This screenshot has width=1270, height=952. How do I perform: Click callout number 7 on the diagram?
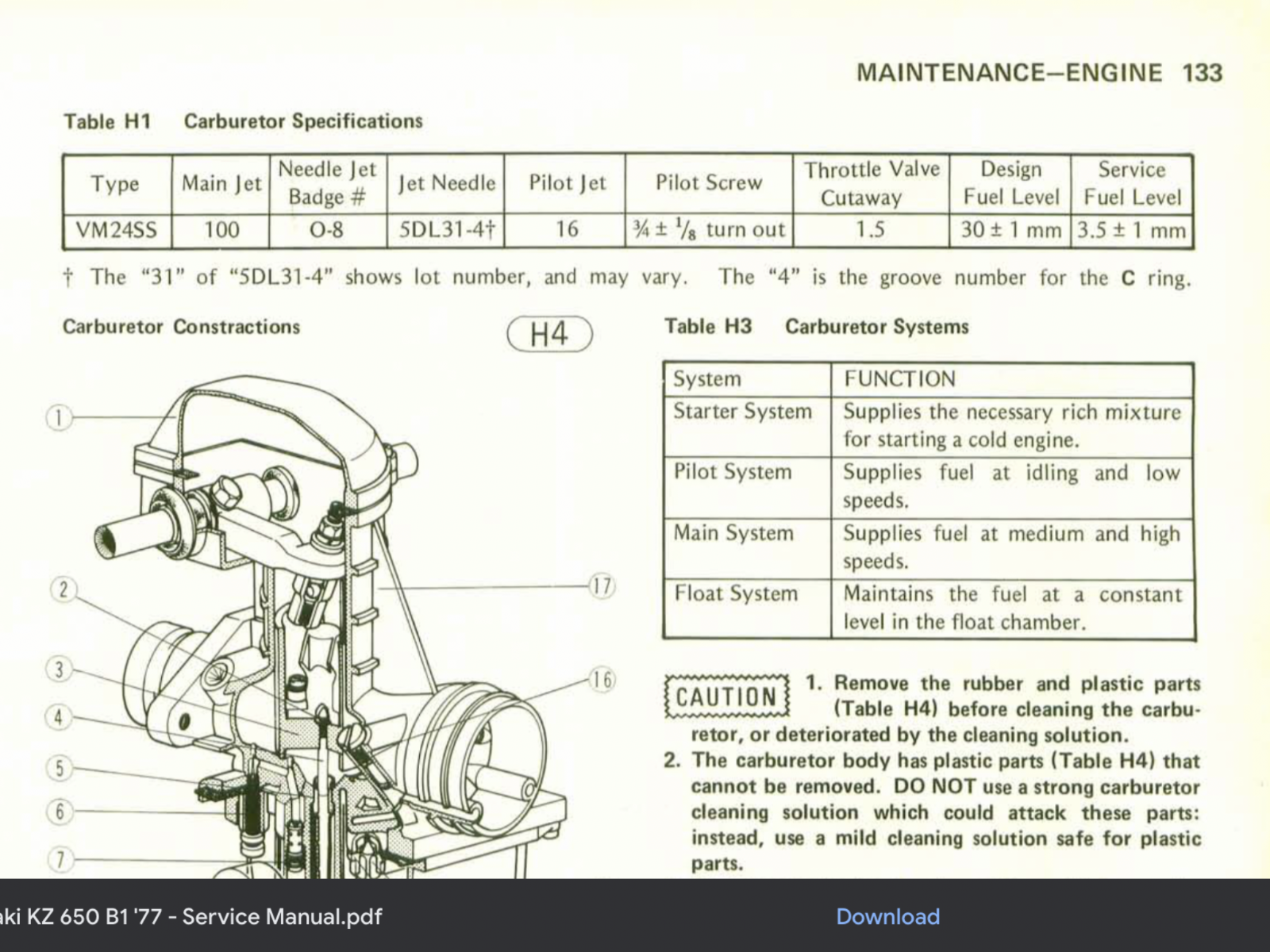59,858
